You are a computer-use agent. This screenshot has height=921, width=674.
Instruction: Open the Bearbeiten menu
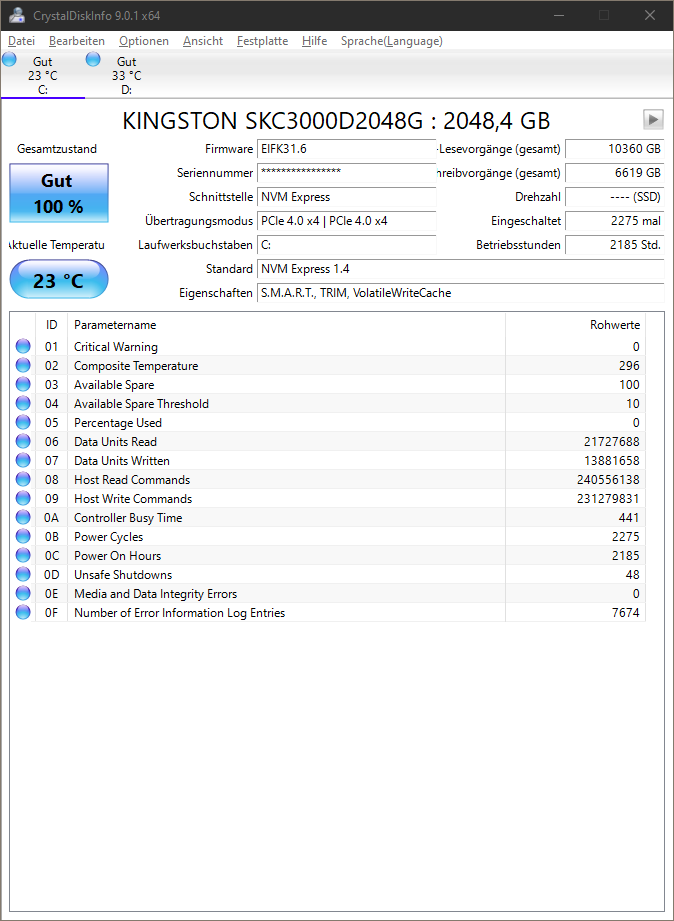click(77, 41)
